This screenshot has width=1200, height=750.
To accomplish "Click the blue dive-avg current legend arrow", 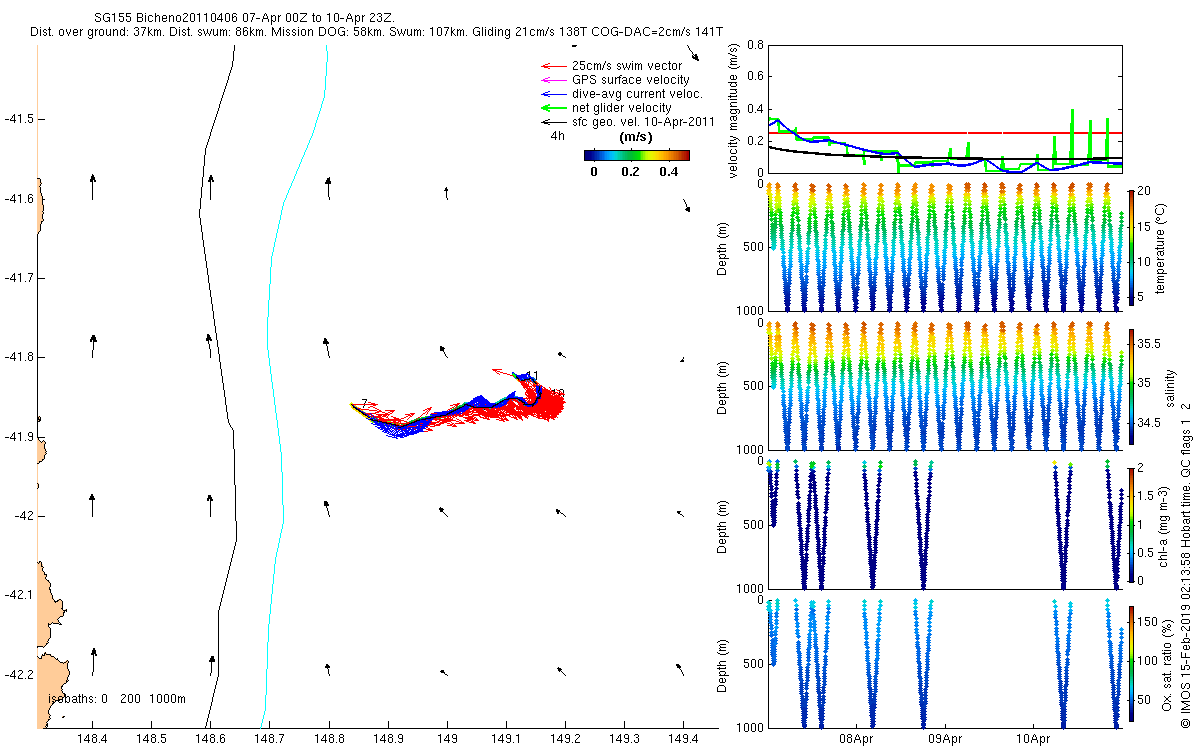I will tap(552, 94).
